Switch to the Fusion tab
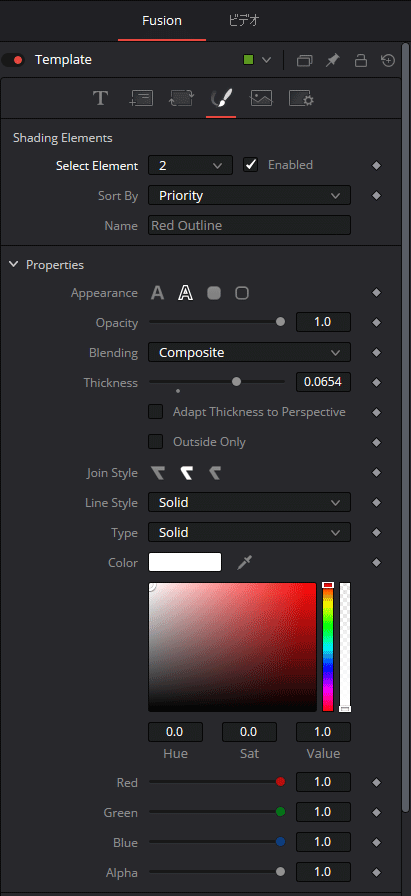 pos(162,21)
